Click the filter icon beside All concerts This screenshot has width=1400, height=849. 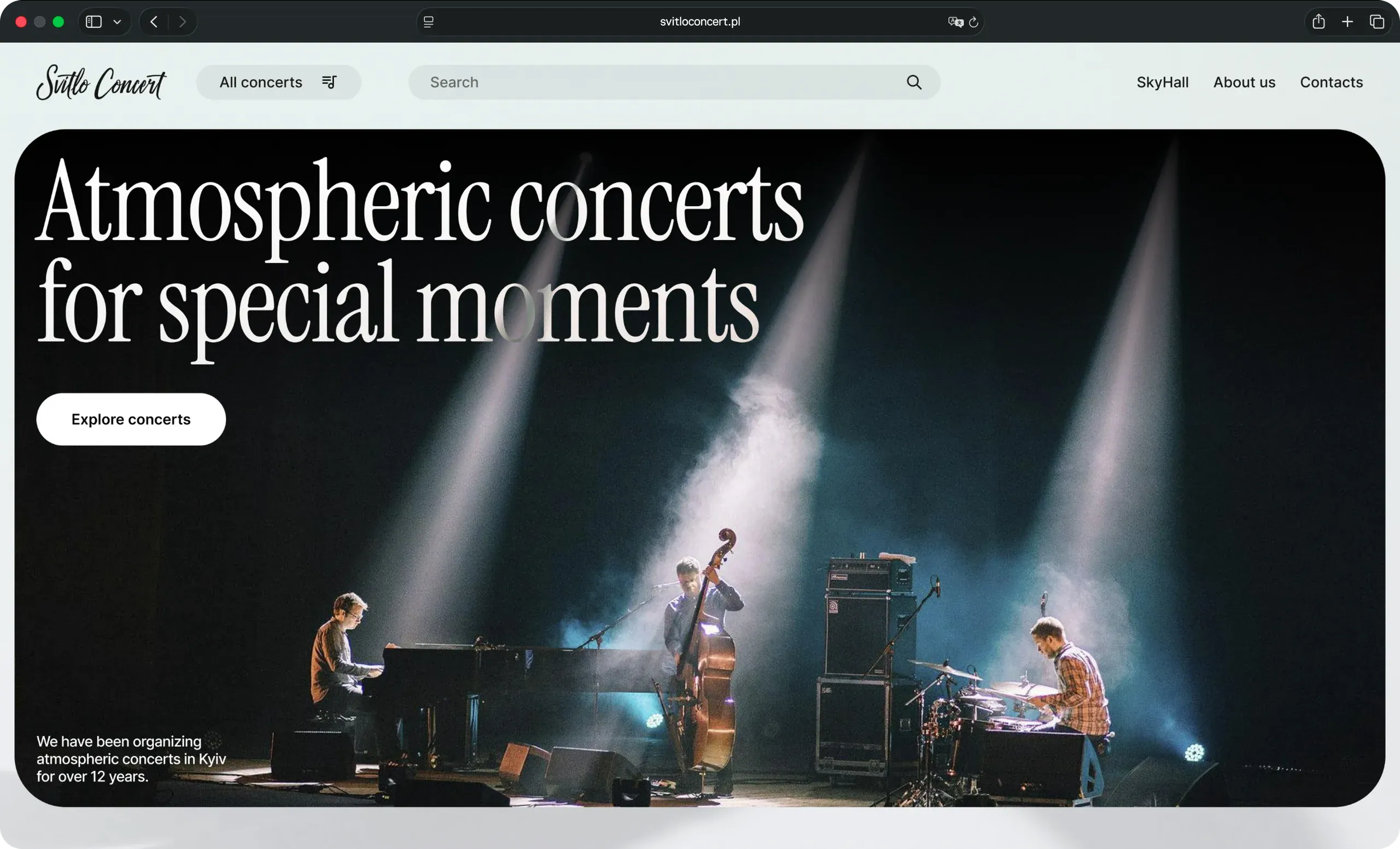329,82
